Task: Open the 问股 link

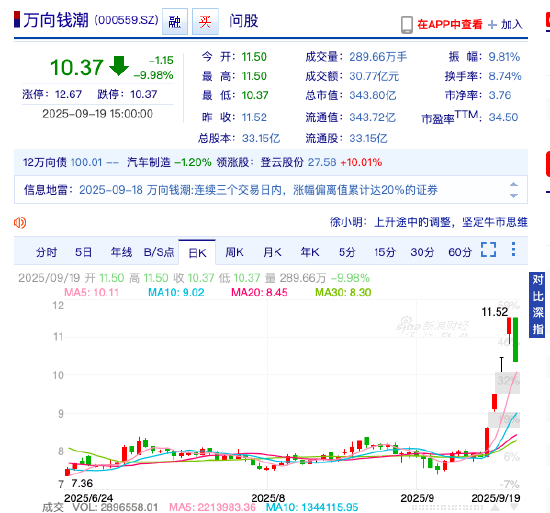Action: coord(244,21)
